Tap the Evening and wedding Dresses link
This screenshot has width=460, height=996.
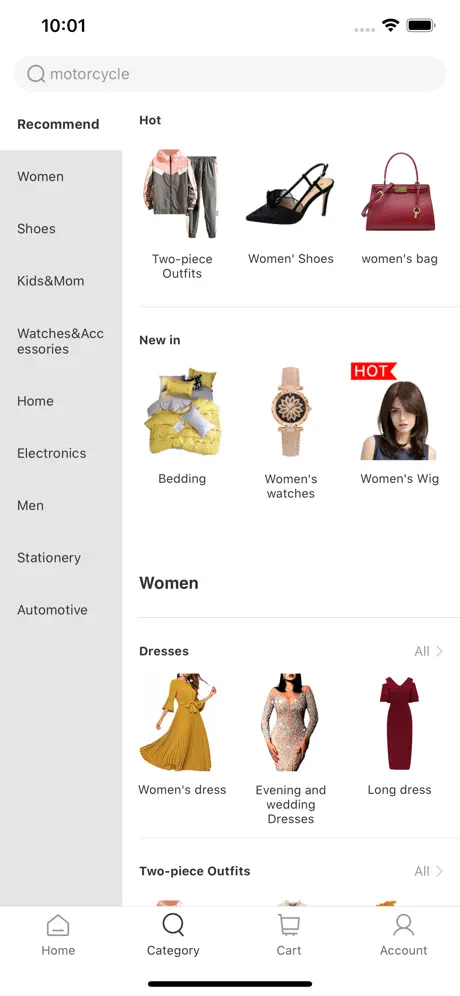point(290,804)
